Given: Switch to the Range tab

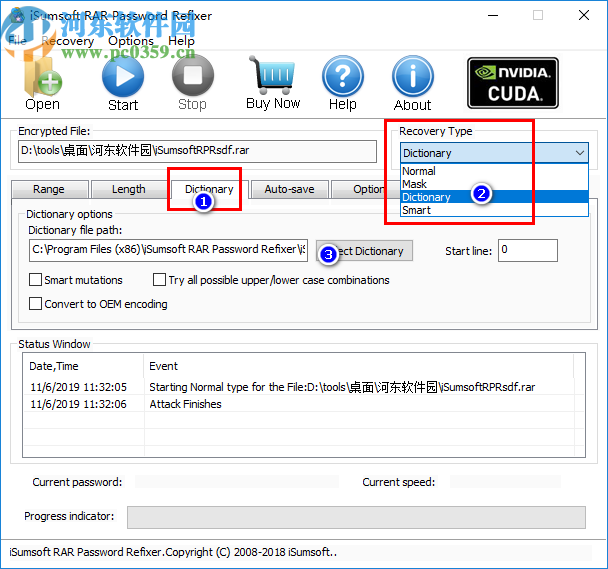Looking at the screenshot, I should 49,189.
